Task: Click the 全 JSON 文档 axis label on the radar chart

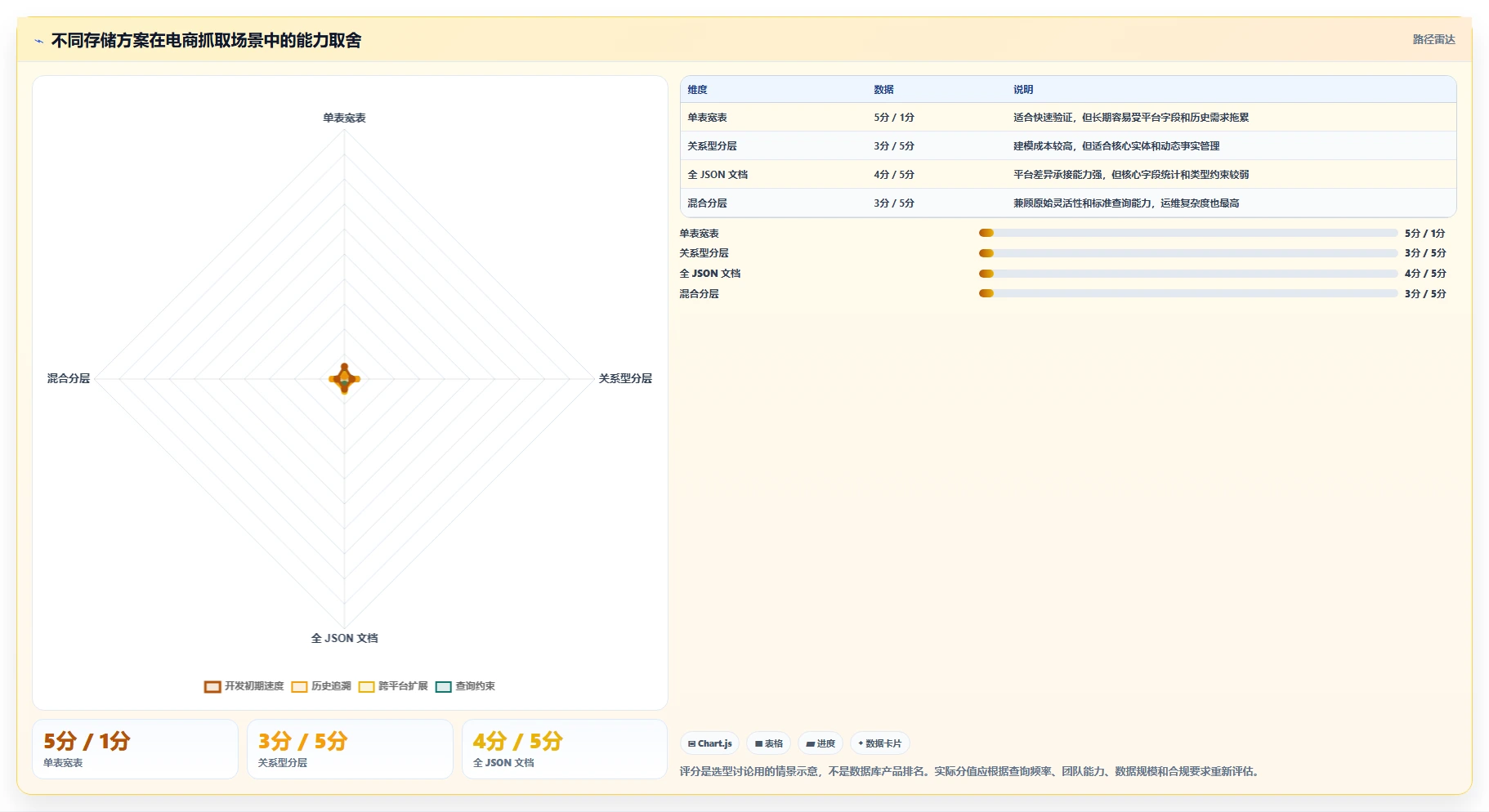Action: coord(344,638)
